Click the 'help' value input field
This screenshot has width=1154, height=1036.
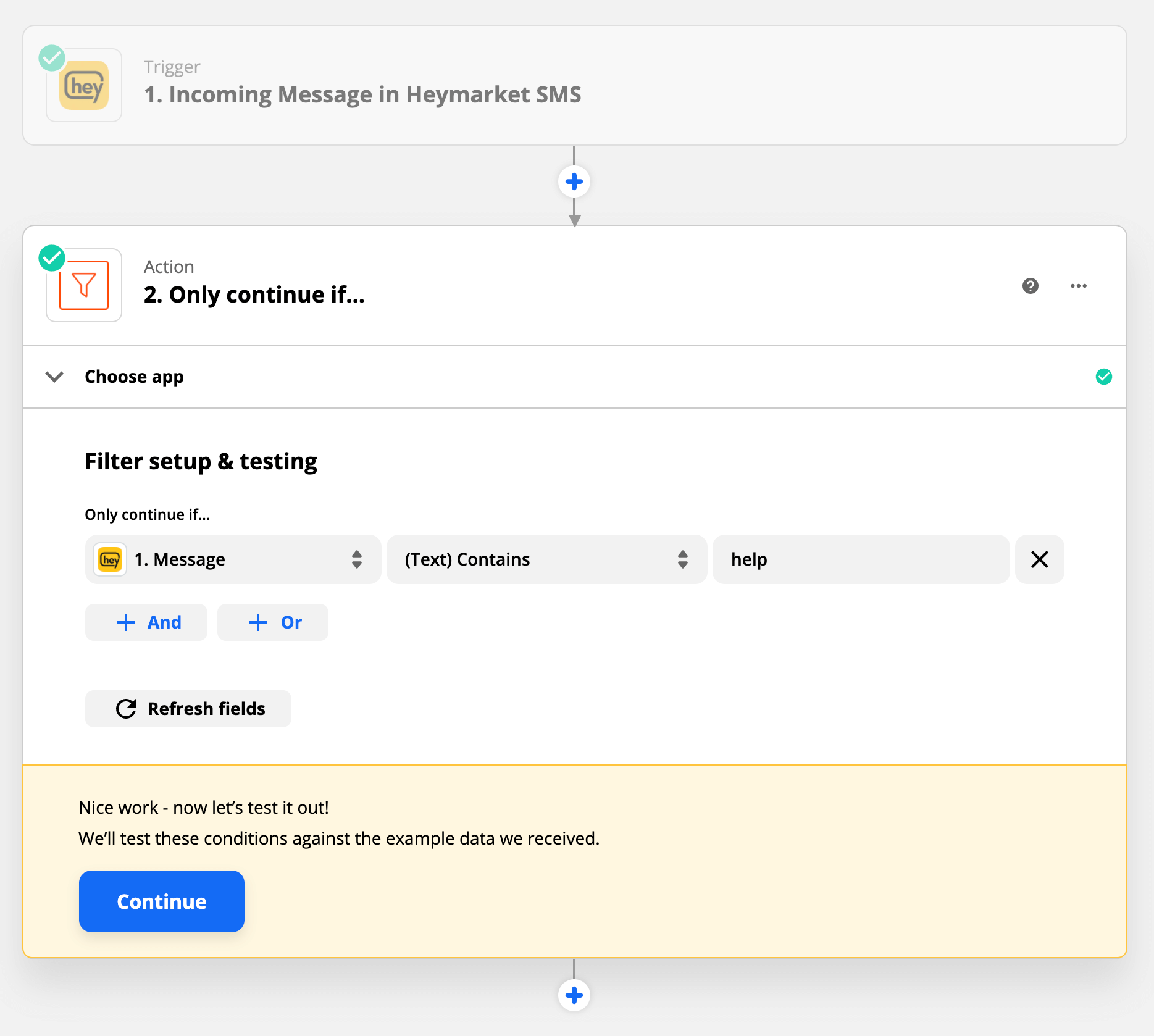pyautogui.click(x=861, y=559)
